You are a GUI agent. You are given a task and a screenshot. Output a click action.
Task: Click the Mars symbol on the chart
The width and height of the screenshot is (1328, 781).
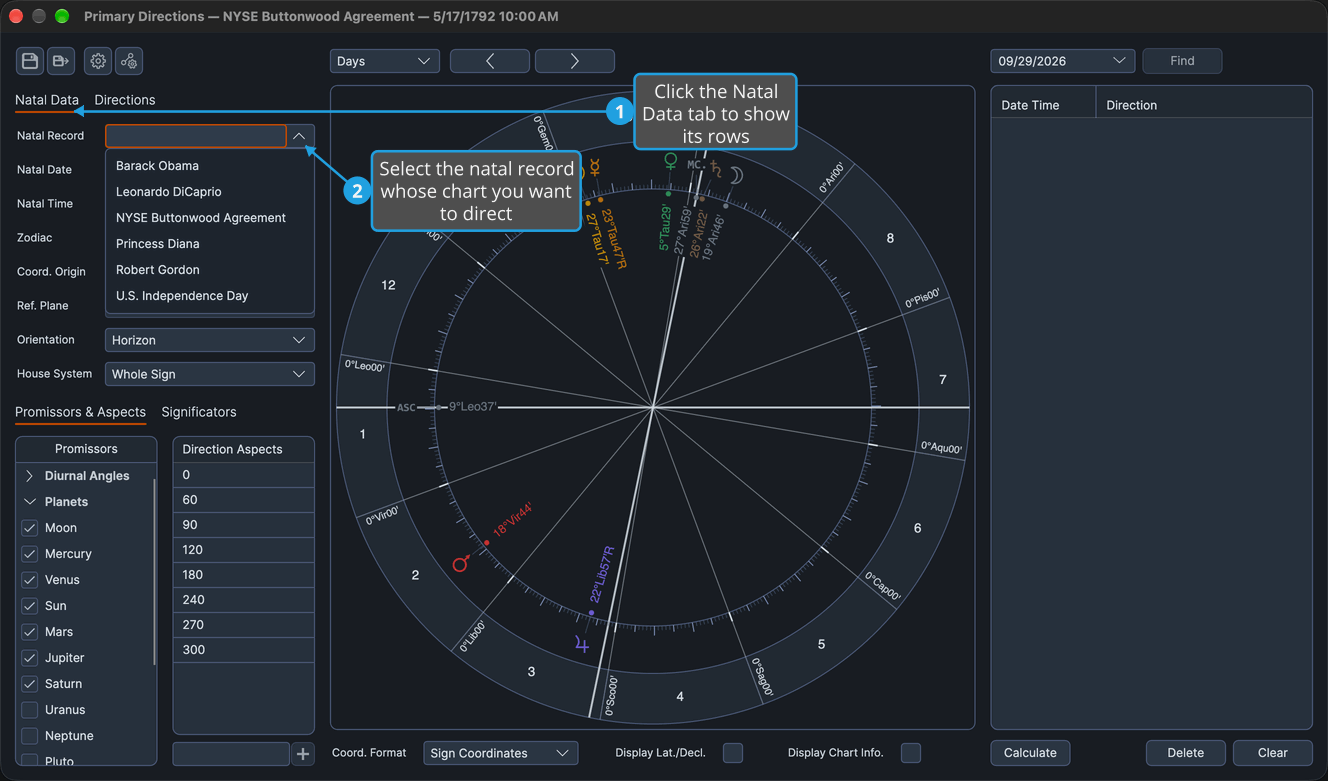461,564
